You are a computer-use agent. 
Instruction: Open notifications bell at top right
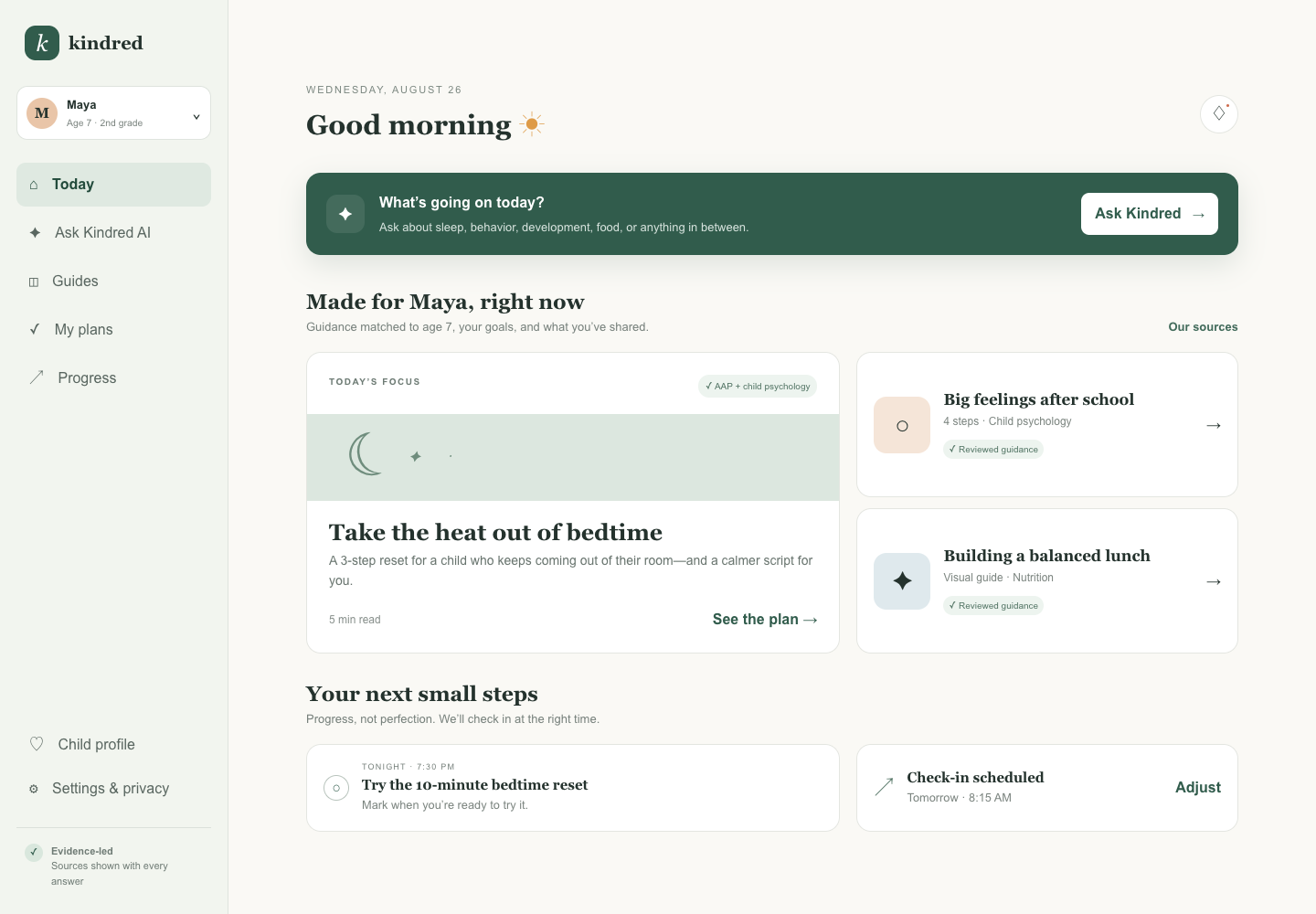(1219, 114)
